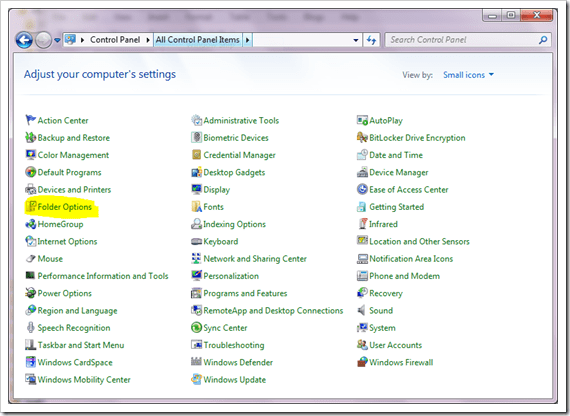570x416 pixels.
Task: Open Display settings link
Action: tap(217, 190)
